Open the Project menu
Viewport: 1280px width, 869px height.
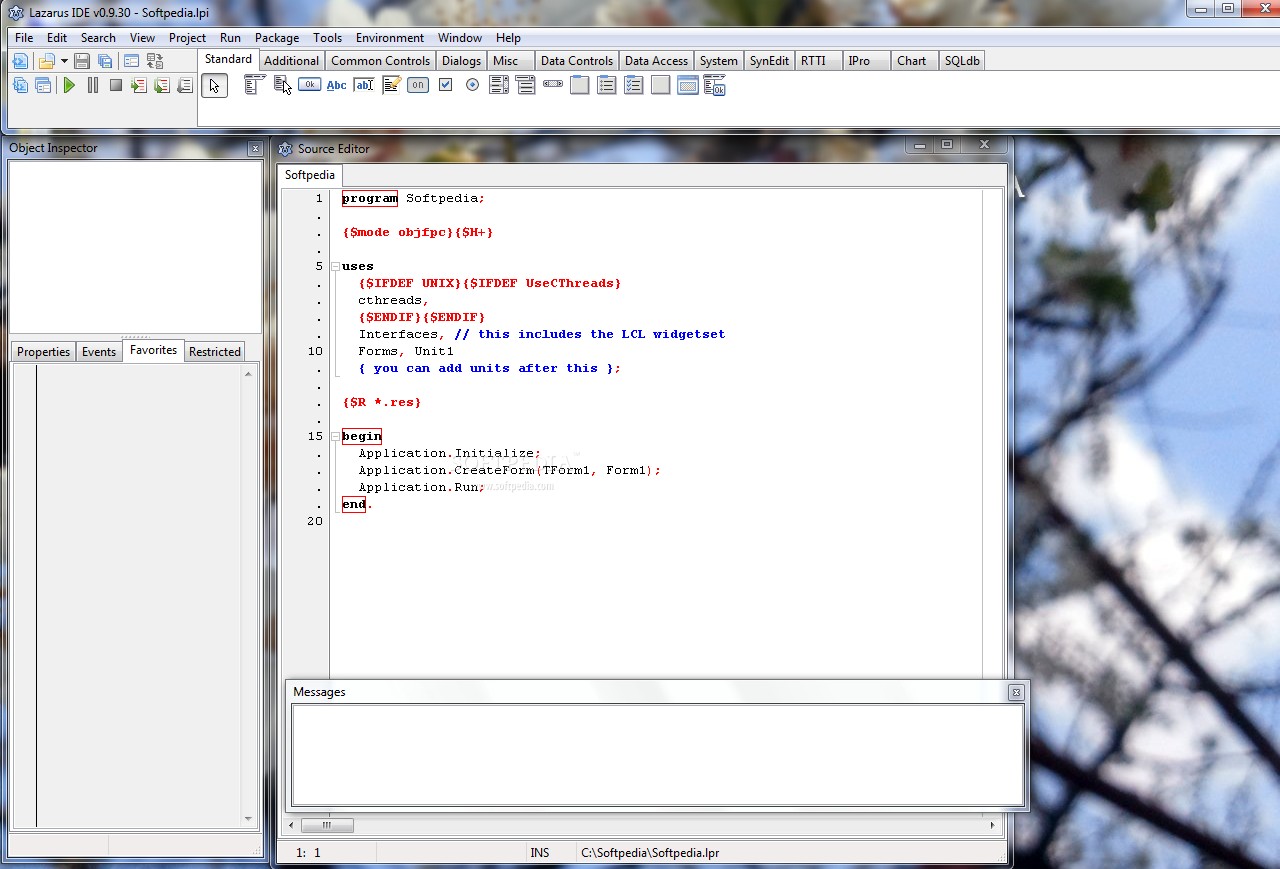[x=187, y=38]
